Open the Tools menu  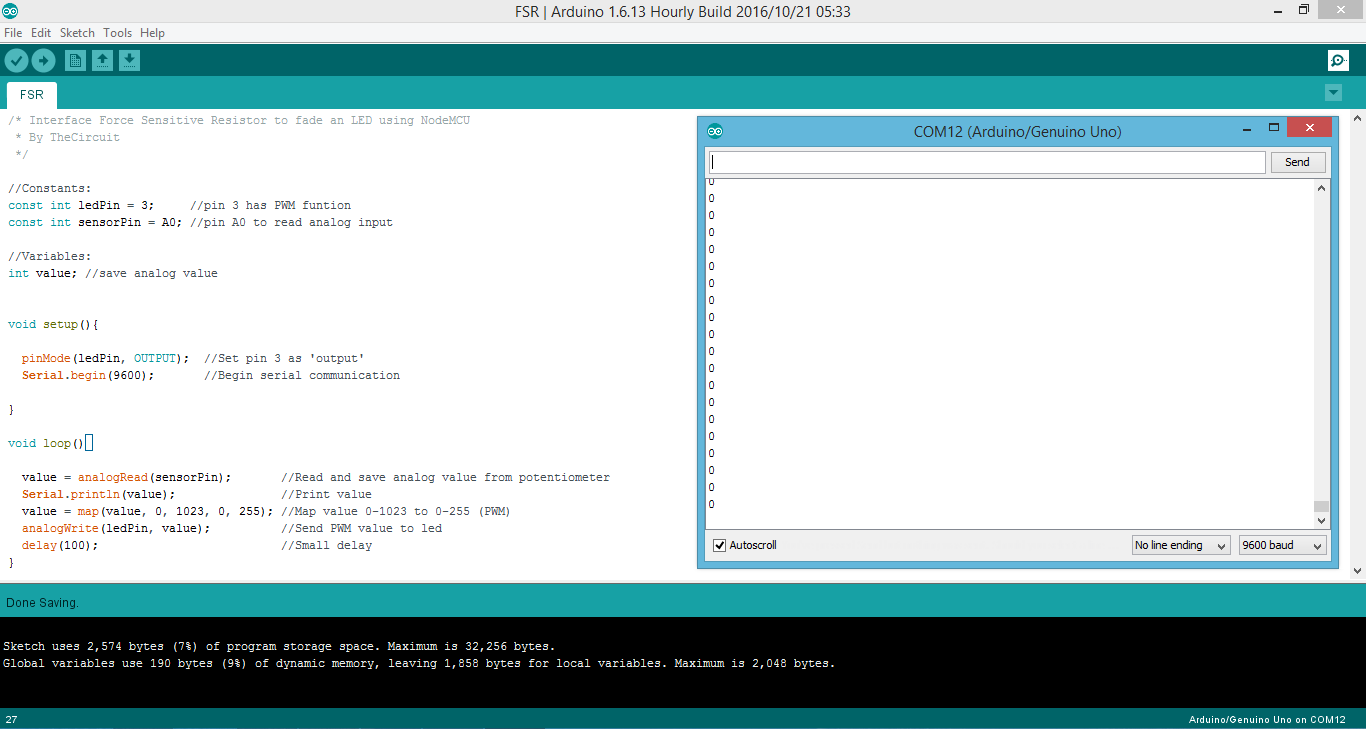pos(117,33)
